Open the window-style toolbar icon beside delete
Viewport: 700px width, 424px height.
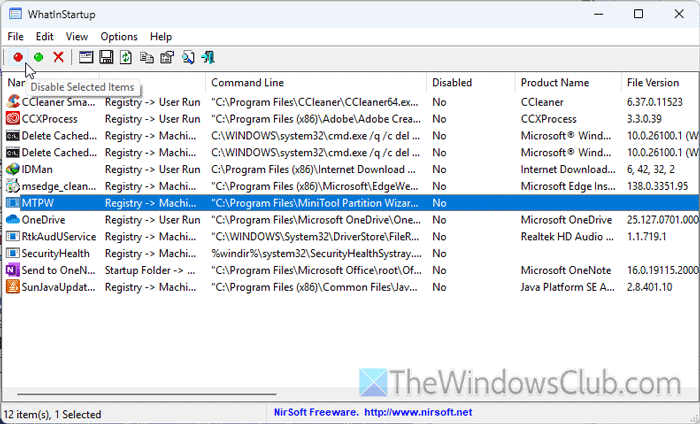tap(86, 57)
